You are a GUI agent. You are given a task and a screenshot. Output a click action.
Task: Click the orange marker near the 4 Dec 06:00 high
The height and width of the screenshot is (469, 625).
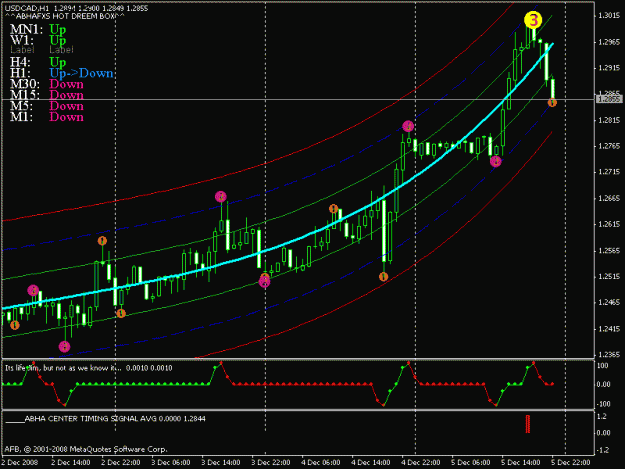334,208
